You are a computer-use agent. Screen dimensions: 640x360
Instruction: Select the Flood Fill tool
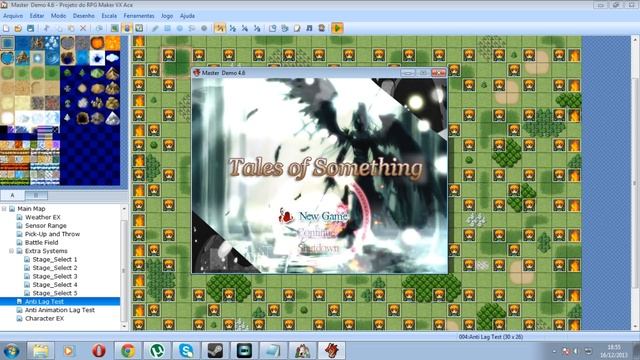tap(192, 28)
